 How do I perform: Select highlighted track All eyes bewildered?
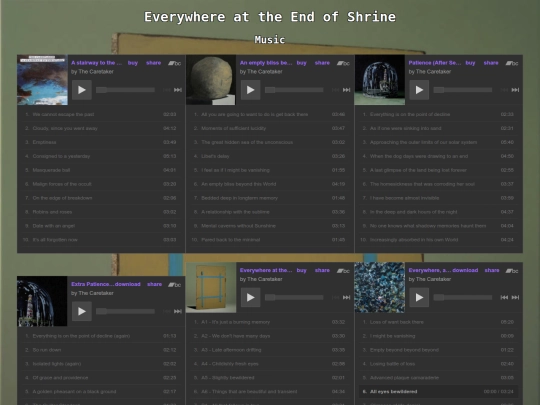[439, 392]
